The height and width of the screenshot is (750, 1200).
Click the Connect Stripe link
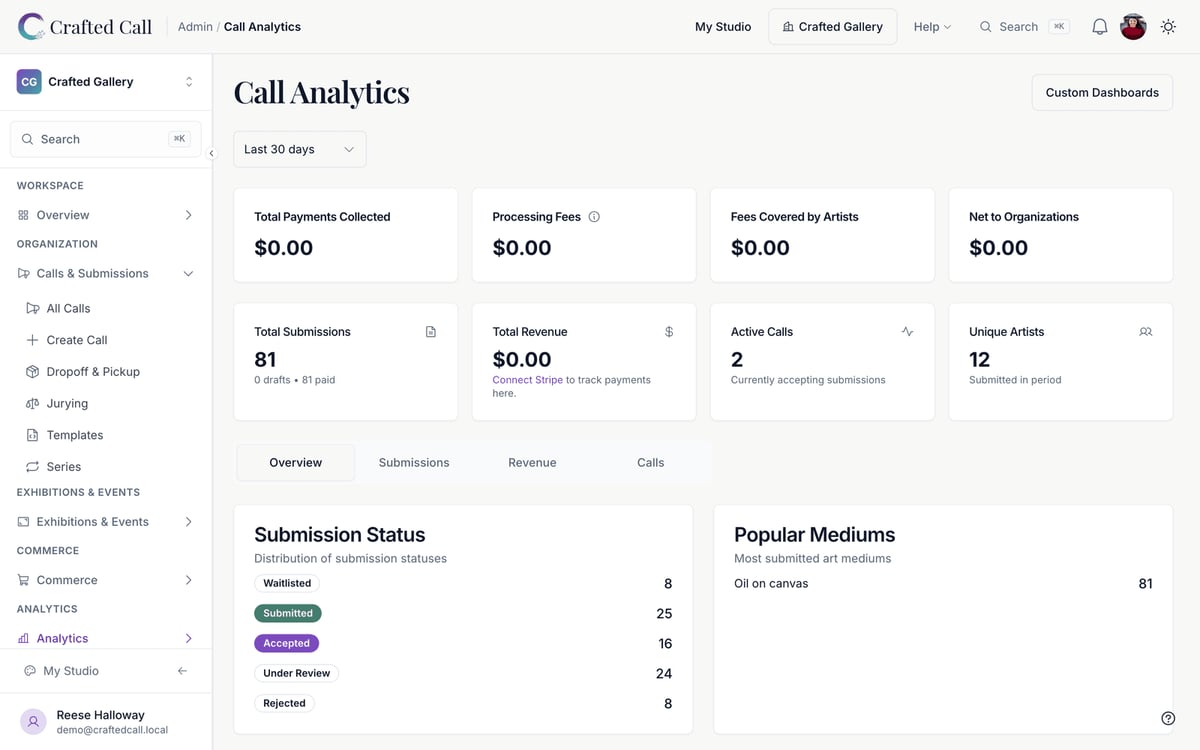[527, 380]
